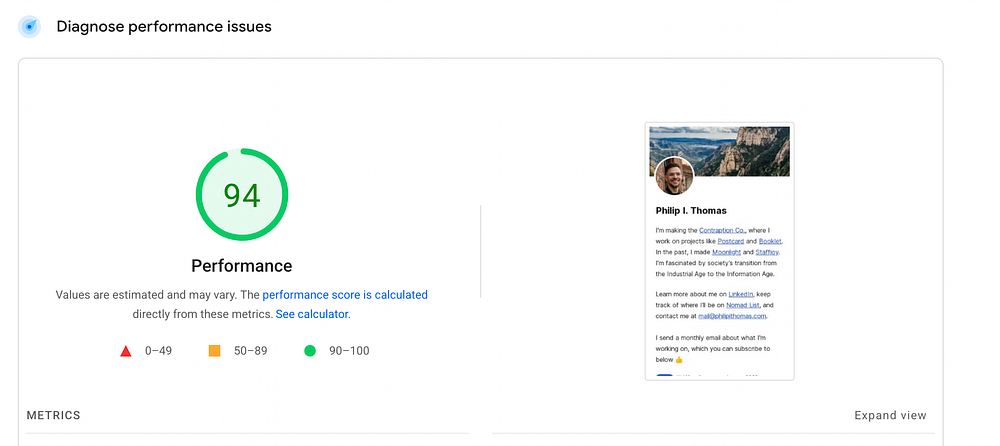The width and height of the screenshot is (1000, 446).
Task: Open the 'See calculator' link
Action: tap(312, 314)
